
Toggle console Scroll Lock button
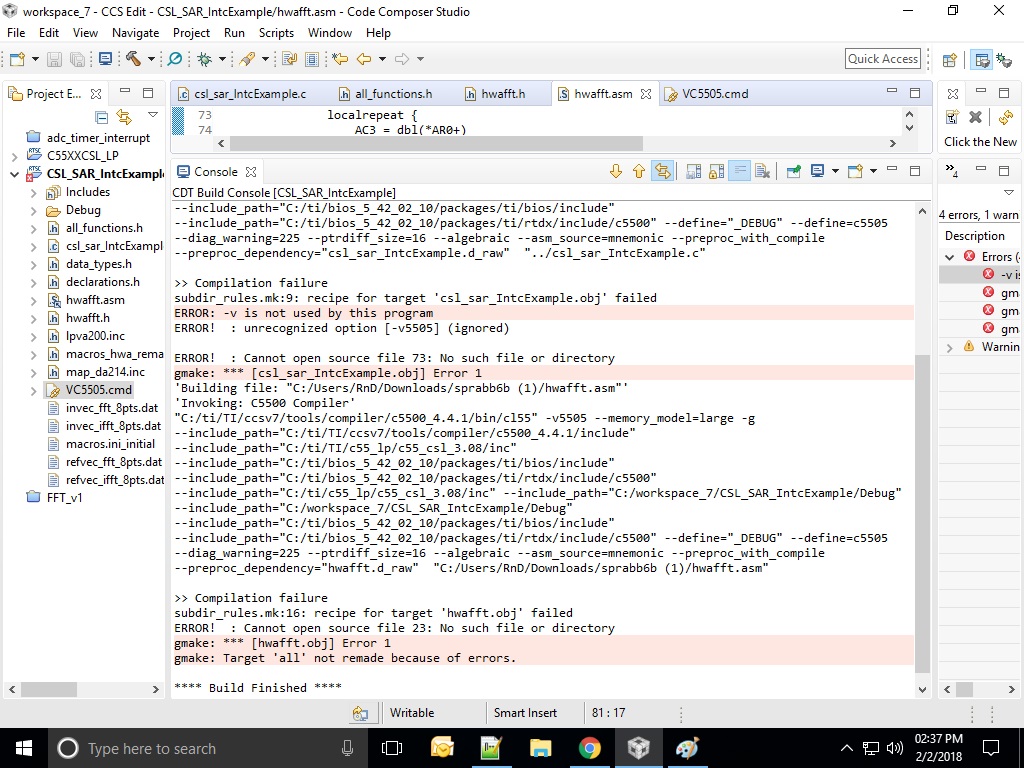click(716, 172)
